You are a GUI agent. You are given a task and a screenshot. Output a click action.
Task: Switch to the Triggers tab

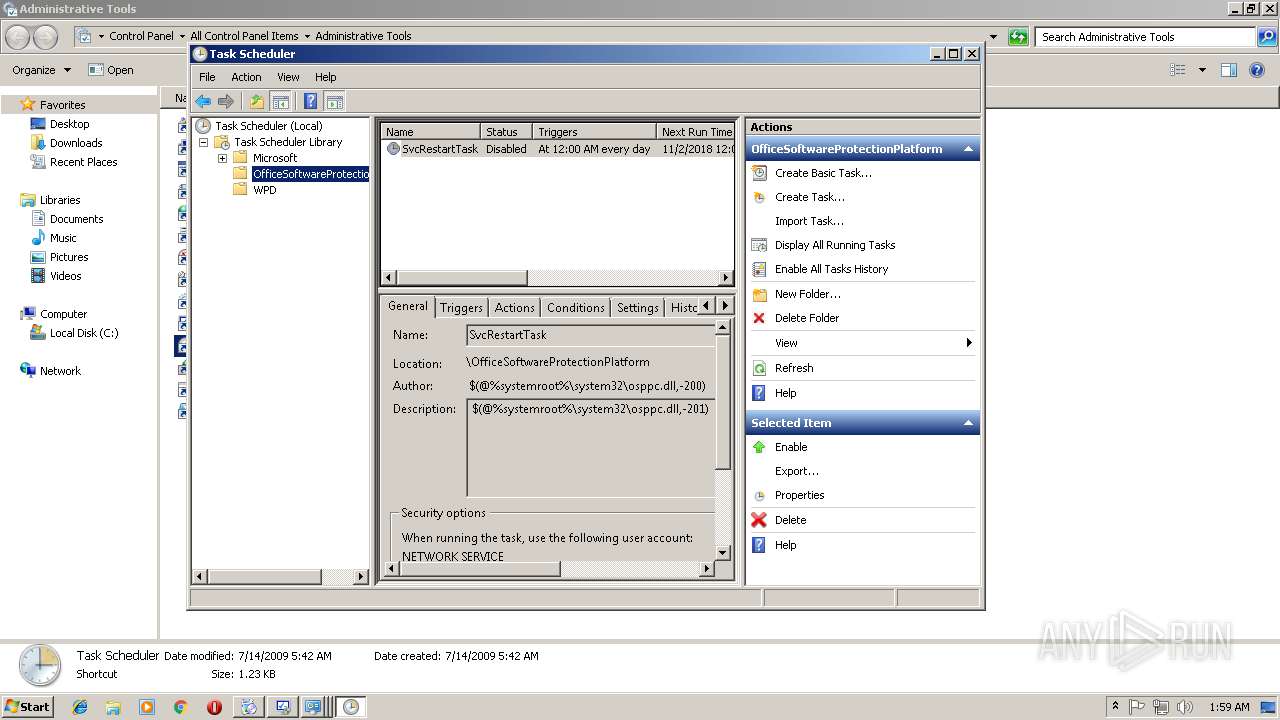tap(461, 308)
